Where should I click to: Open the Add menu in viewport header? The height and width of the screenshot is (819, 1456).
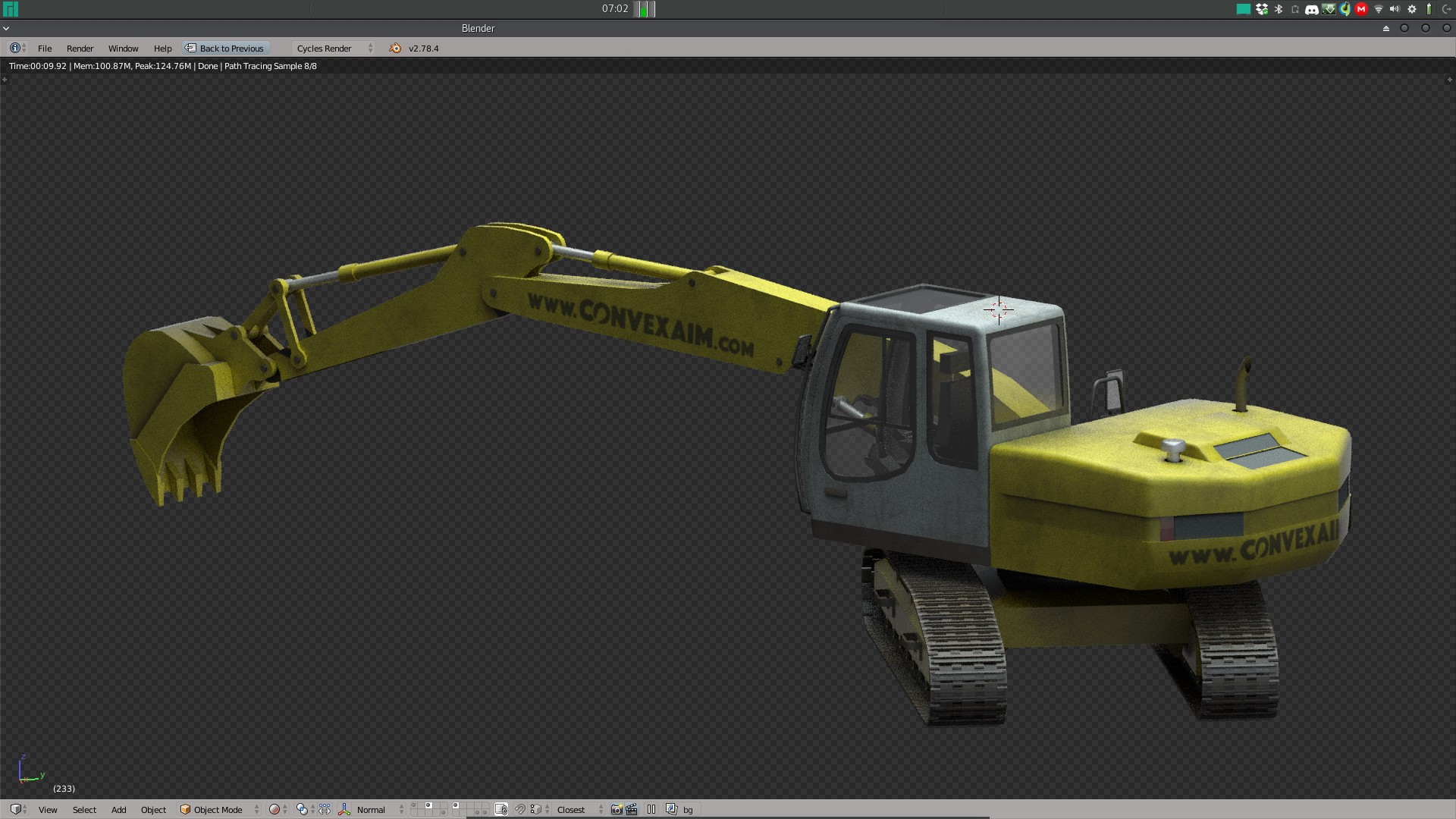[118, 809]
